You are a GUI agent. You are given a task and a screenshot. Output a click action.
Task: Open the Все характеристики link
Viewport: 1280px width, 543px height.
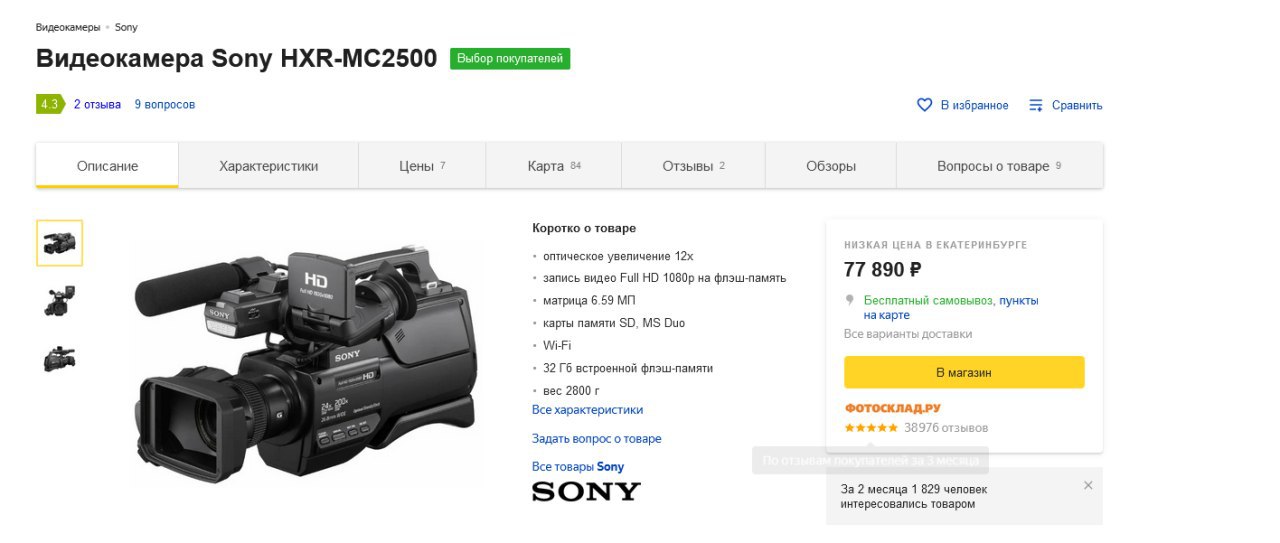tap(588, 410)
